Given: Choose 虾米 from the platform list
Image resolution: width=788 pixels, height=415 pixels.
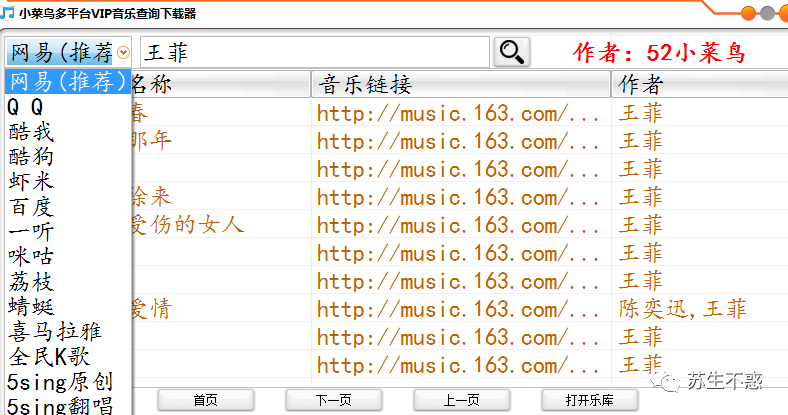Looking at the screenshot, I should (68, 181).
